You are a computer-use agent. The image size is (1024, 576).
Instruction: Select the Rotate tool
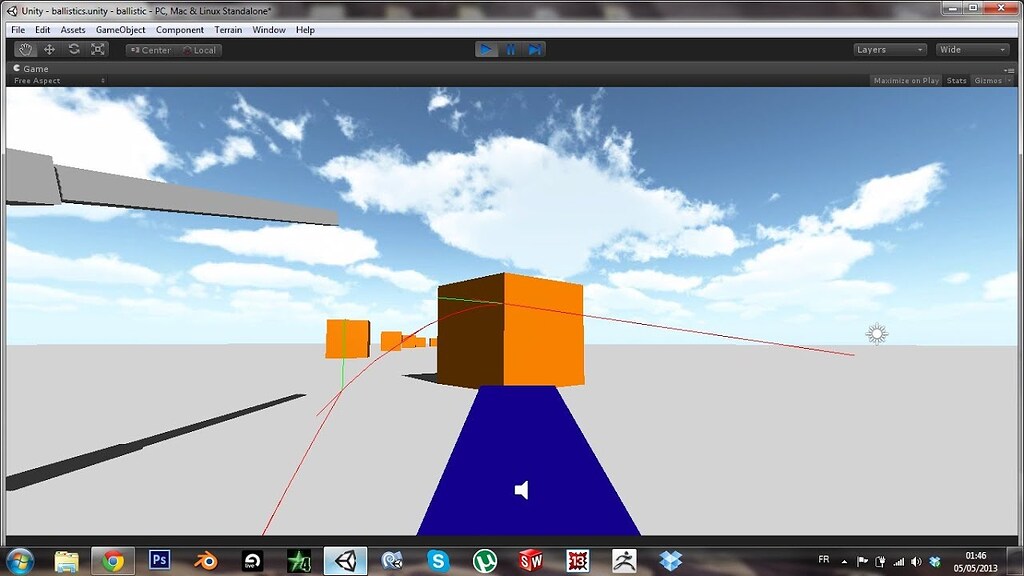point(74,48)
